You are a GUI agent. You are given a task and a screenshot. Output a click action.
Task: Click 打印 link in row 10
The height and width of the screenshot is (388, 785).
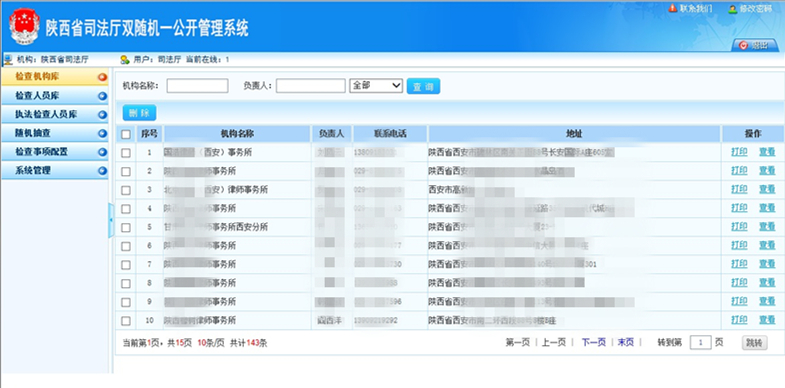739,320
